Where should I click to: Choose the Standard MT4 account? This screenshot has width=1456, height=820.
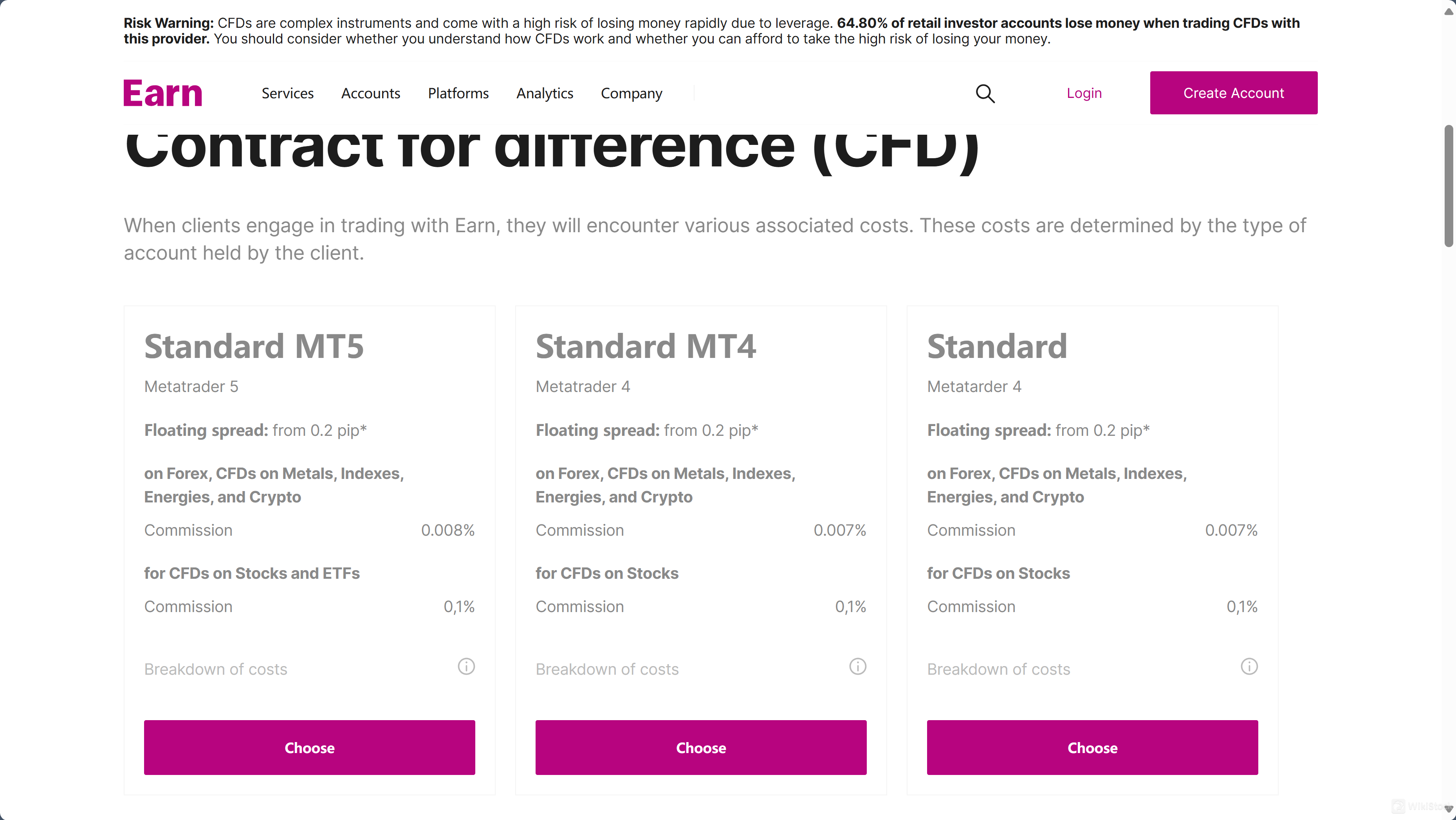(700, 747)
